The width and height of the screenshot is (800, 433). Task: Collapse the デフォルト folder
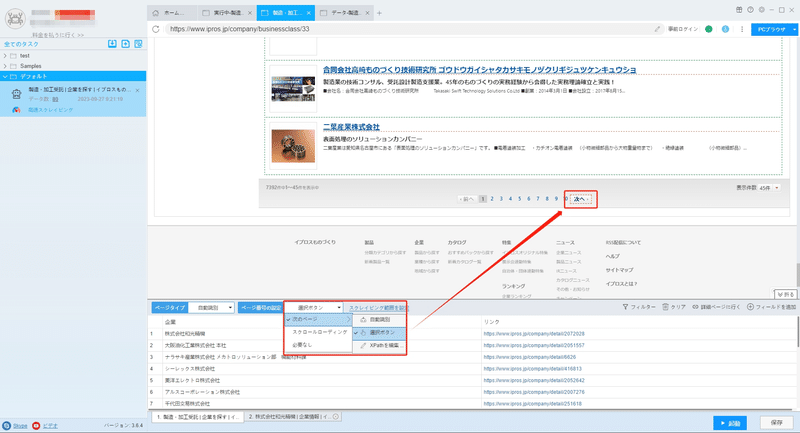pos(5,77)
